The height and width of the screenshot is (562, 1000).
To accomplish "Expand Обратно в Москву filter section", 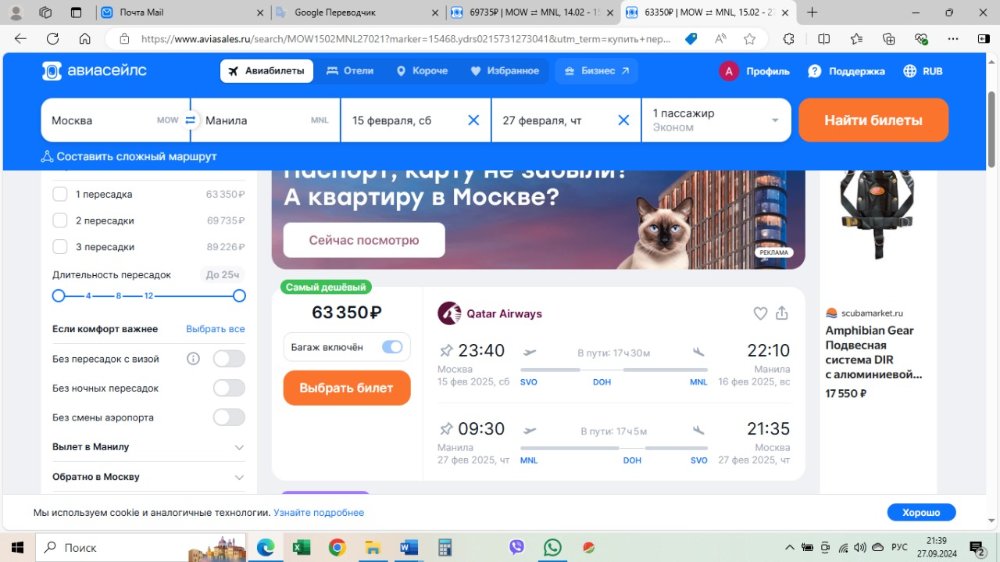I will [x=148, y=477].
